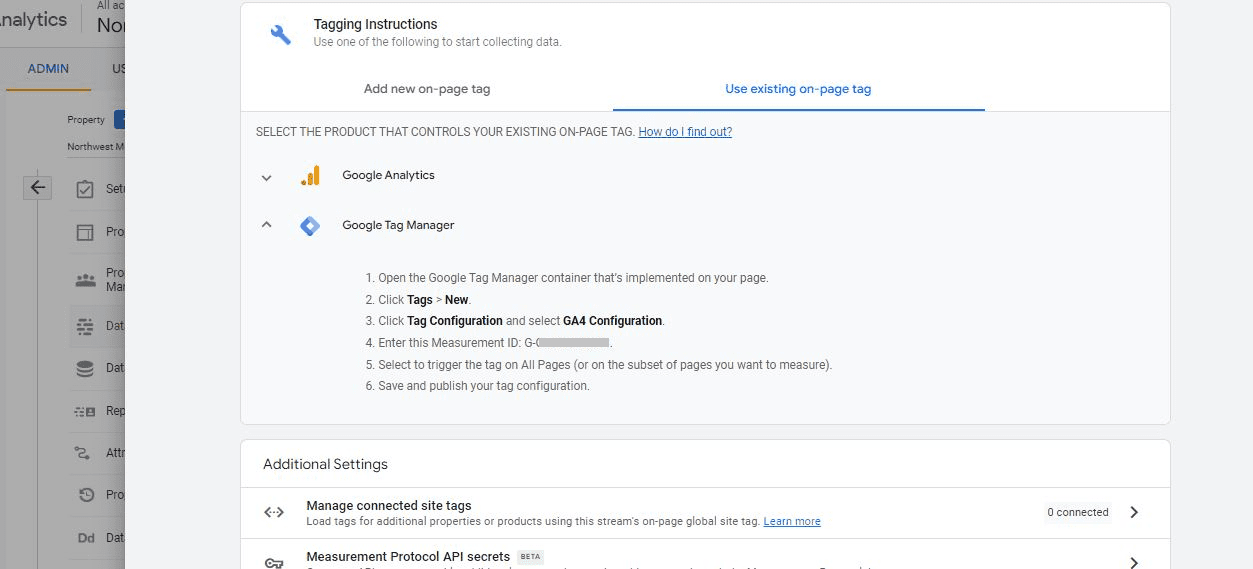The width and height of the screenshot is (1253, 569).
Task: Click the connected site tags code icon
Action: [x=274, y=512]
